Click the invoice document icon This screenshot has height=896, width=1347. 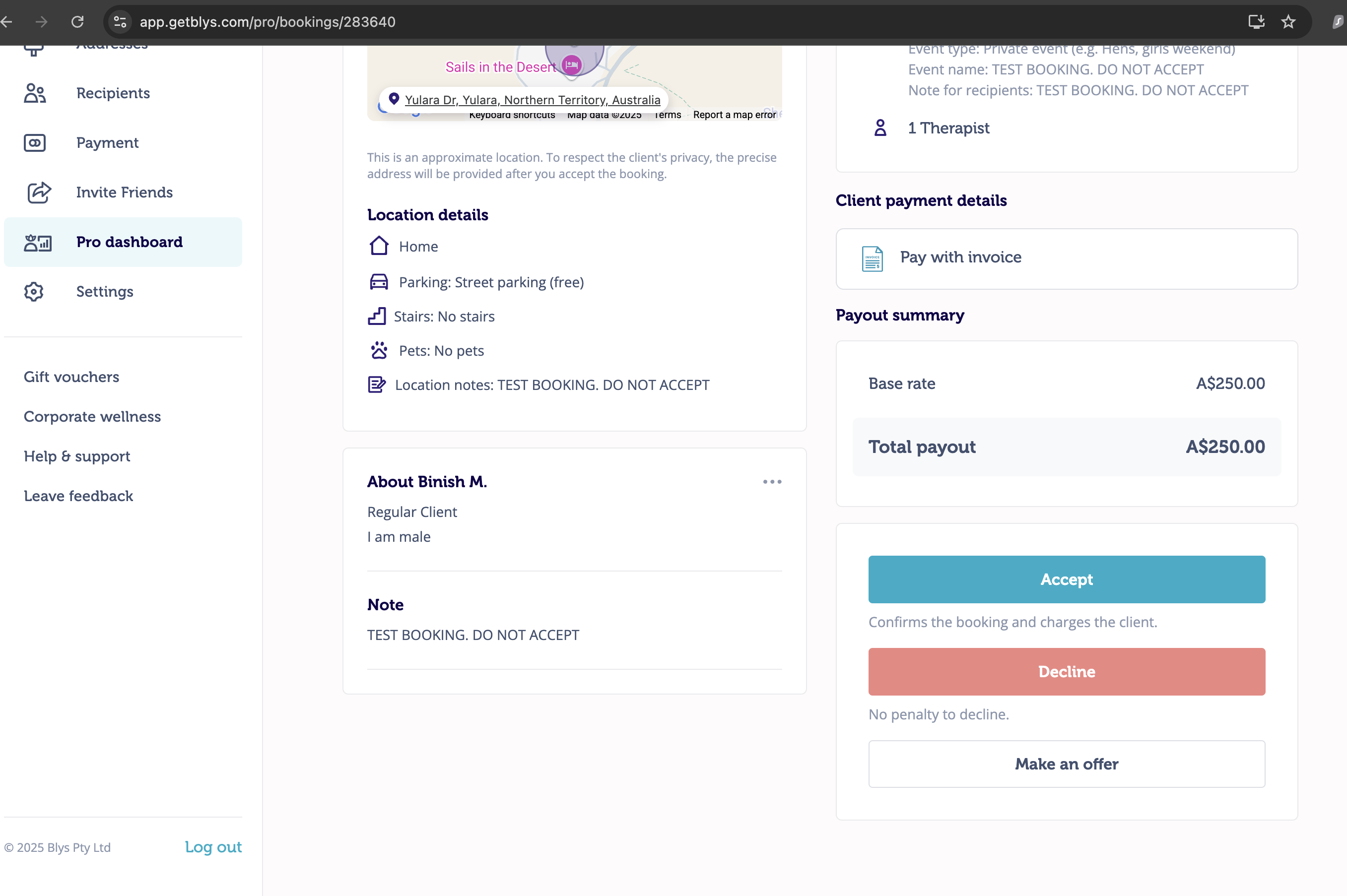tap(872, 259)
